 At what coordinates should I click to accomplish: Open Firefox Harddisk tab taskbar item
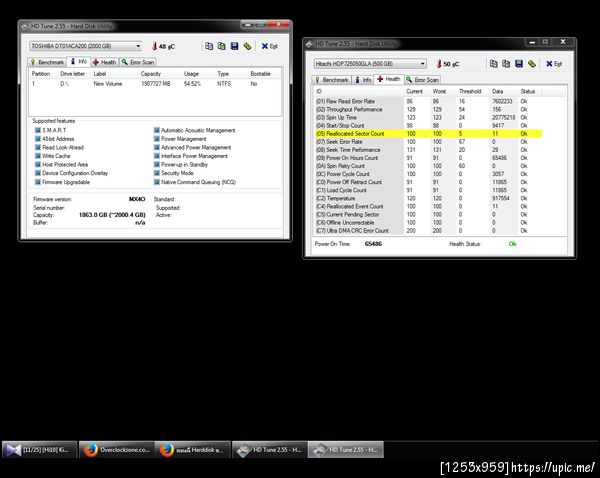[x=192, y=450]
